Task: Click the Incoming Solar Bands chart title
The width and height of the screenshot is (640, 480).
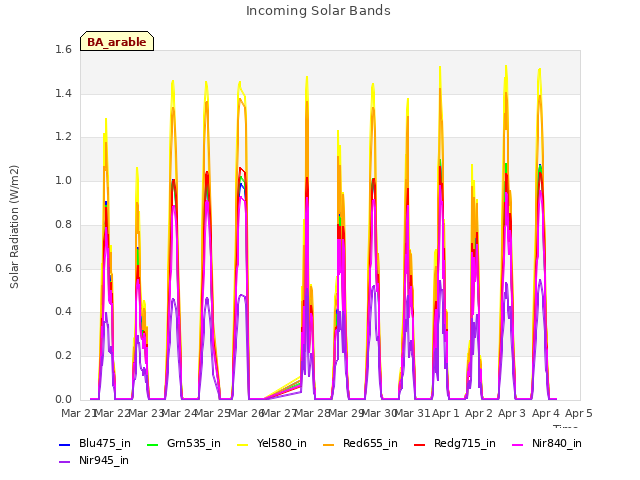Action: click(318, 11)
